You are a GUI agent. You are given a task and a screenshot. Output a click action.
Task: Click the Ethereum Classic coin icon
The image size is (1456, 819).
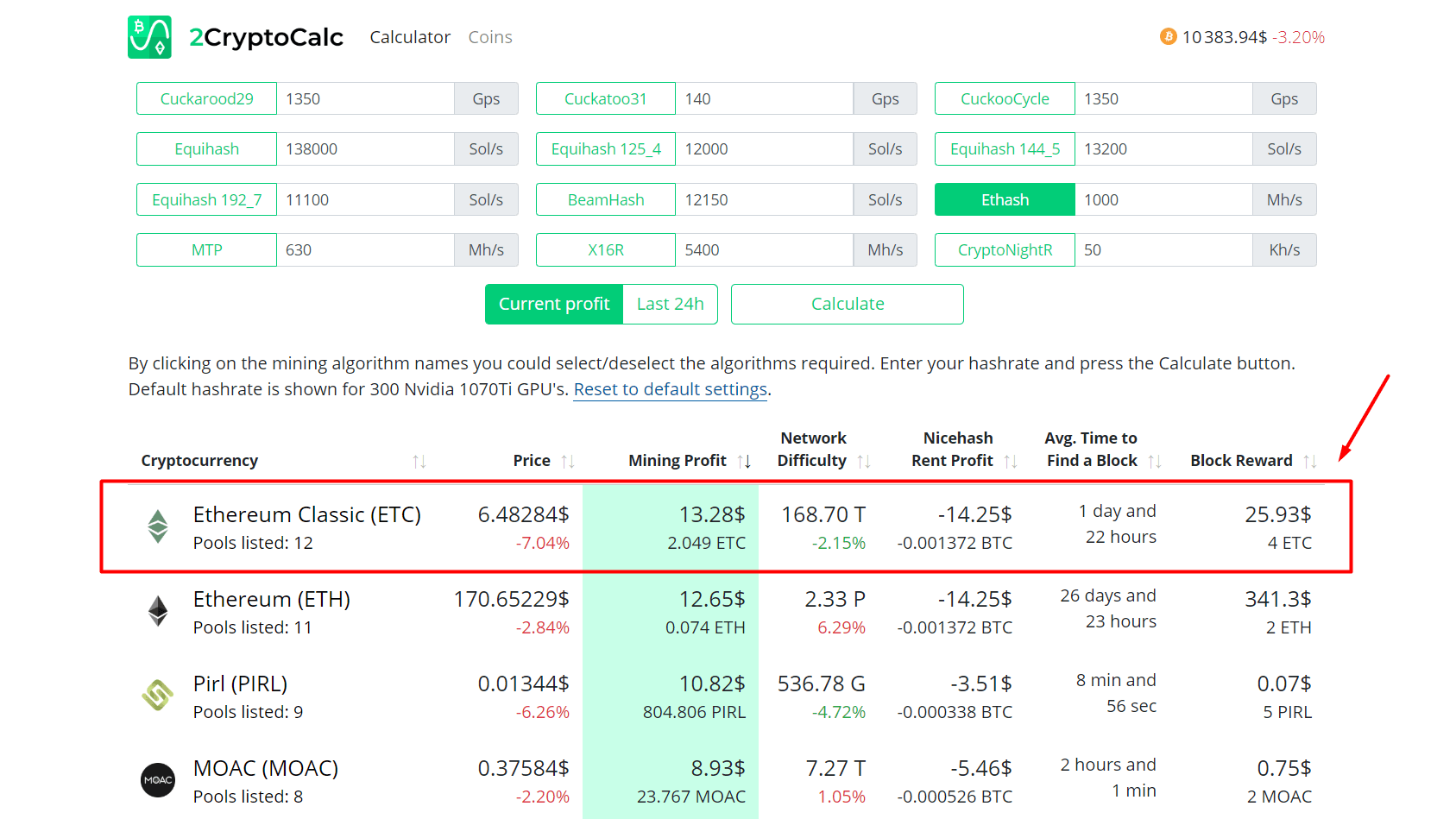(158, 526)
